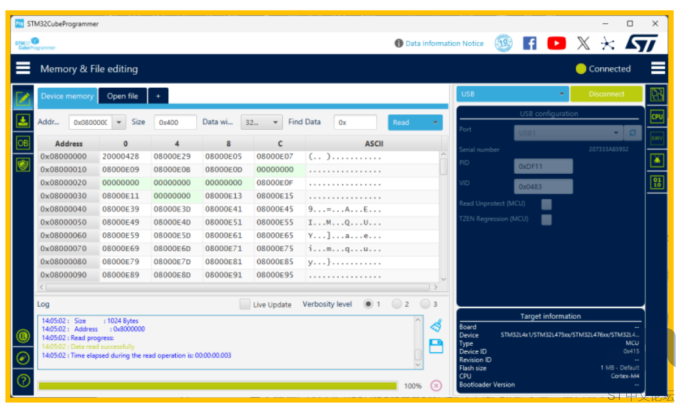
Task: Select verbosity level 2
Action: (x=397, y=304)
